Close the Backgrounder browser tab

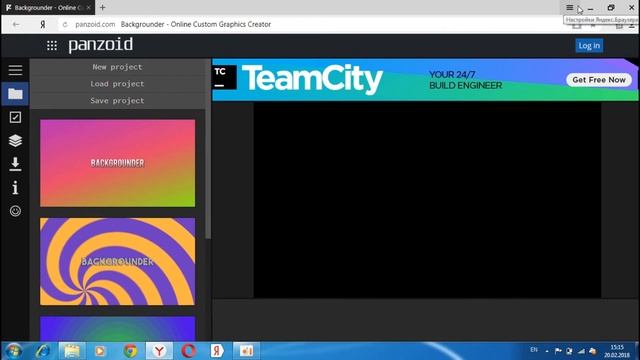pyautogui.click(x=89, y=8)
